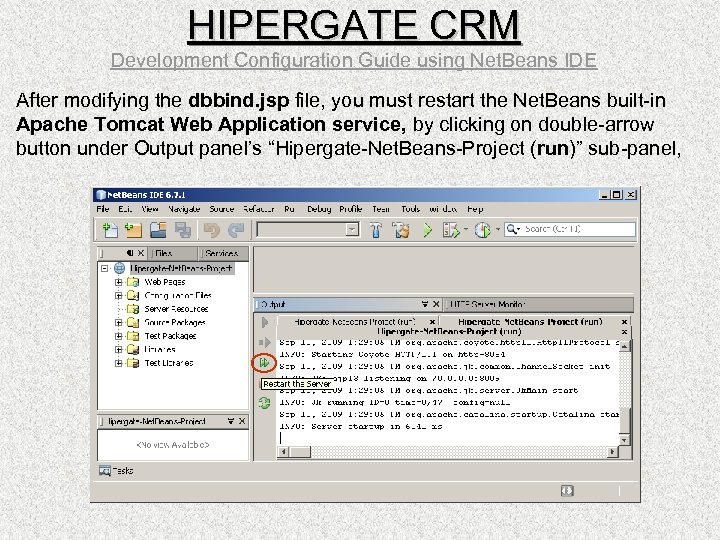The height and width of the screenshot is (540, 720).
Task: Open the Debug button dropdown arrow
Action: pos(466,229)
